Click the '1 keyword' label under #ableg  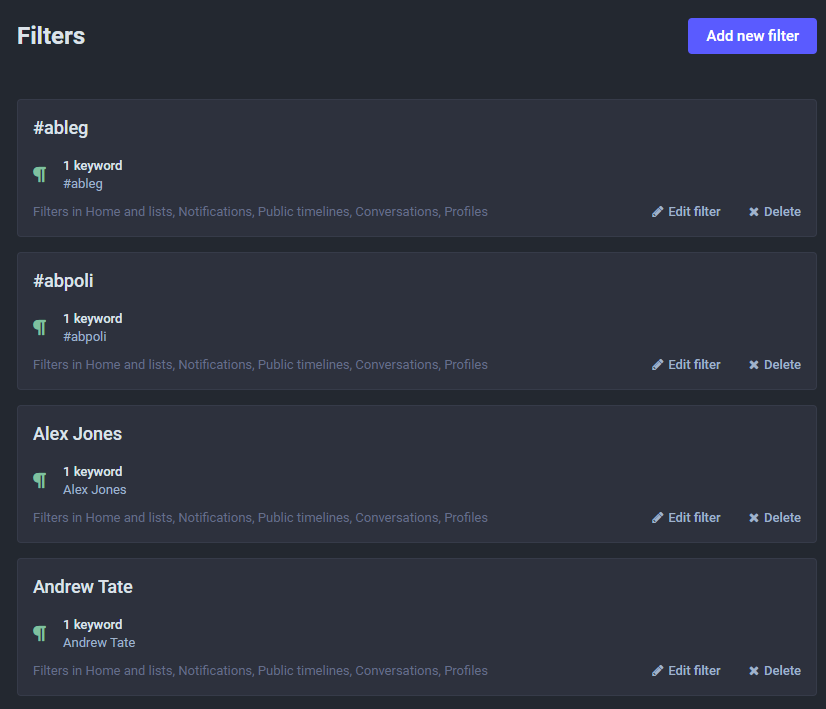click(93, 165)
